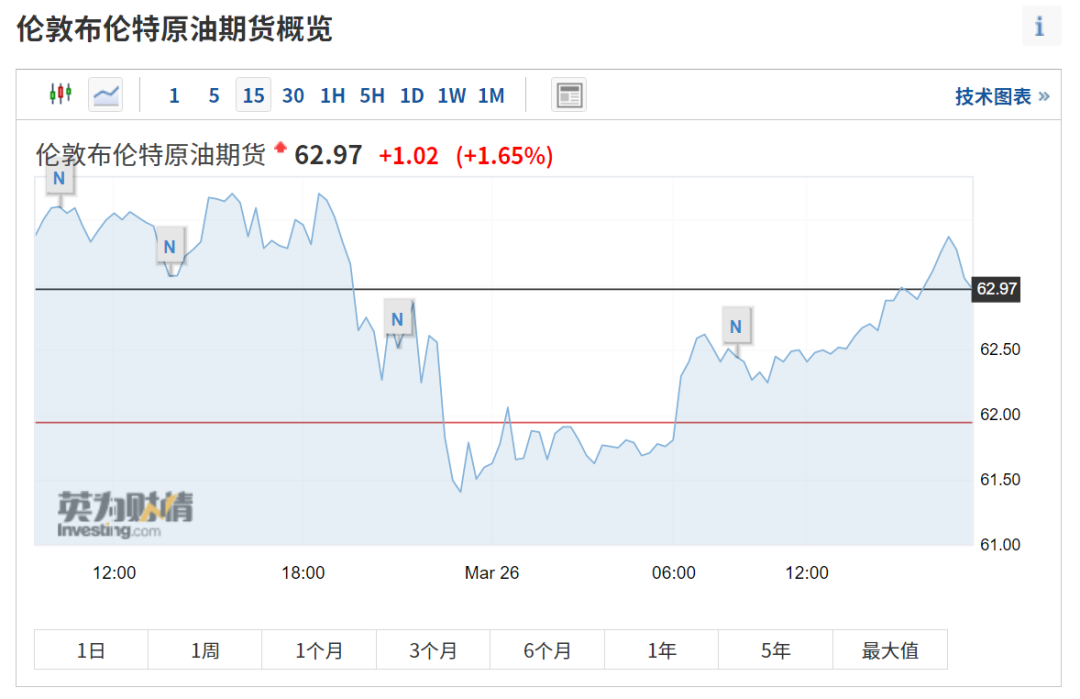This screenshot has width=1080, height=699.
Task: Click the second N marker on chart
Action: pyautogui.click(x=169, y=247)
